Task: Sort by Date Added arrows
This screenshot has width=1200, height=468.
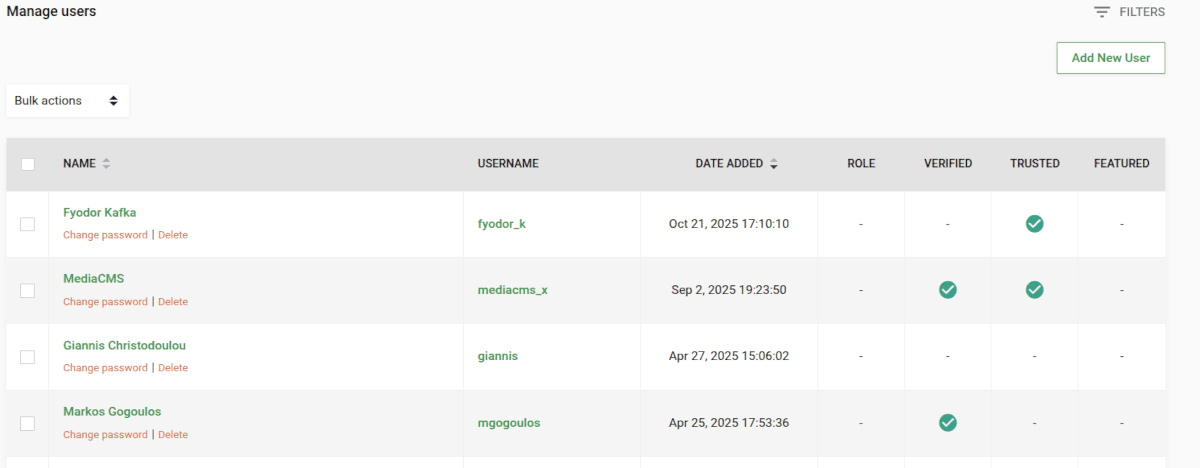Action: point(773,164)
